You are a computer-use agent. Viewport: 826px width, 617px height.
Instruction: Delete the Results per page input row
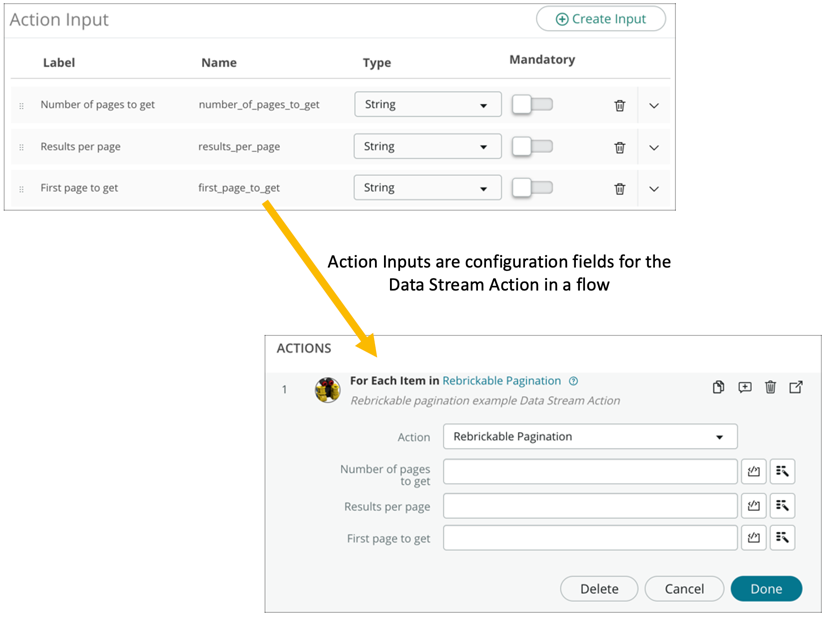coord(620,146)
